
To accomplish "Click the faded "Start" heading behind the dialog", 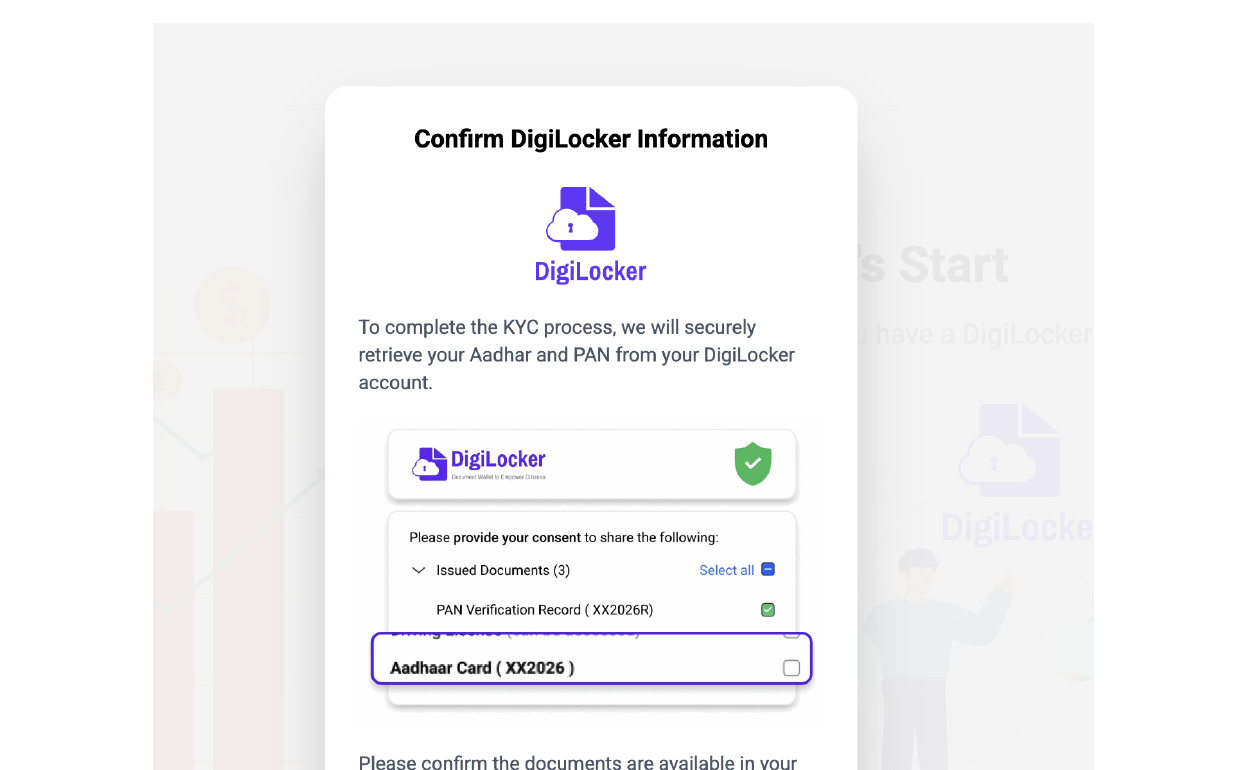I will 952,265.
